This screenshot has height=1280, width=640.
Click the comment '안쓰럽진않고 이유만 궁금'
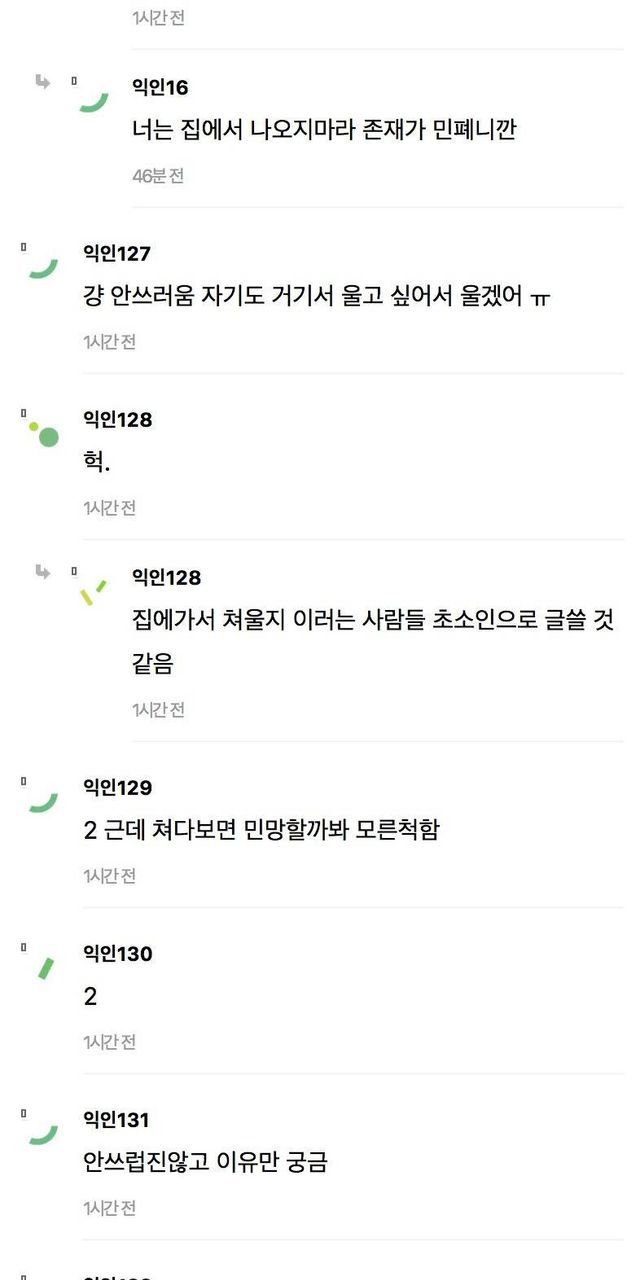(x=206, y=1163)
